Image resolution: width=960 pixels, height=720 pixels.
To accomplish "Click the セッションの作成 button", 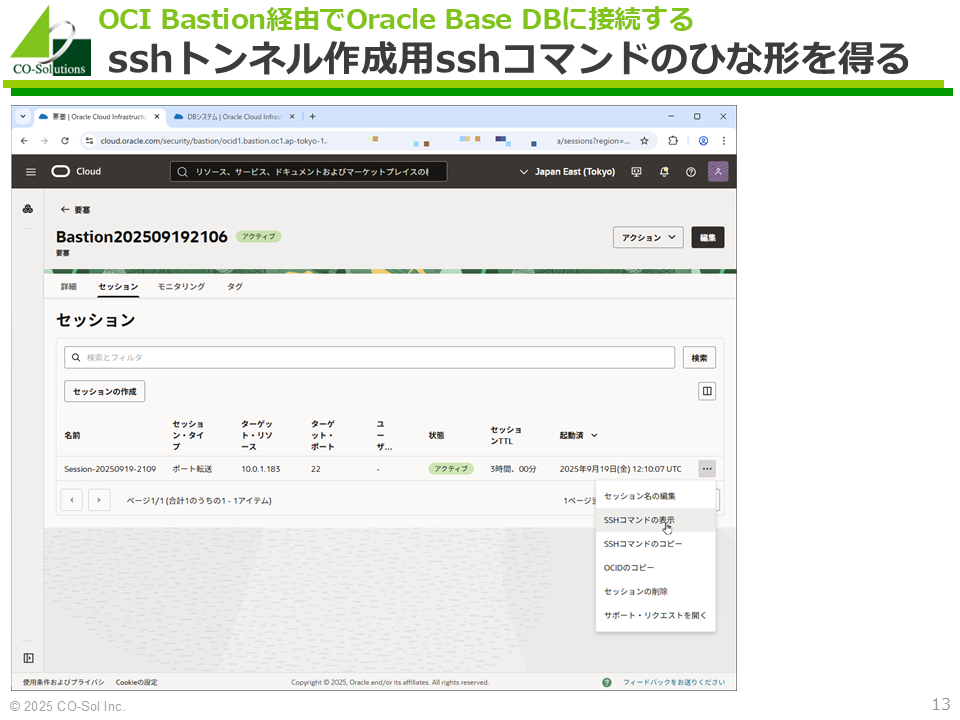I will pos(105,391).
